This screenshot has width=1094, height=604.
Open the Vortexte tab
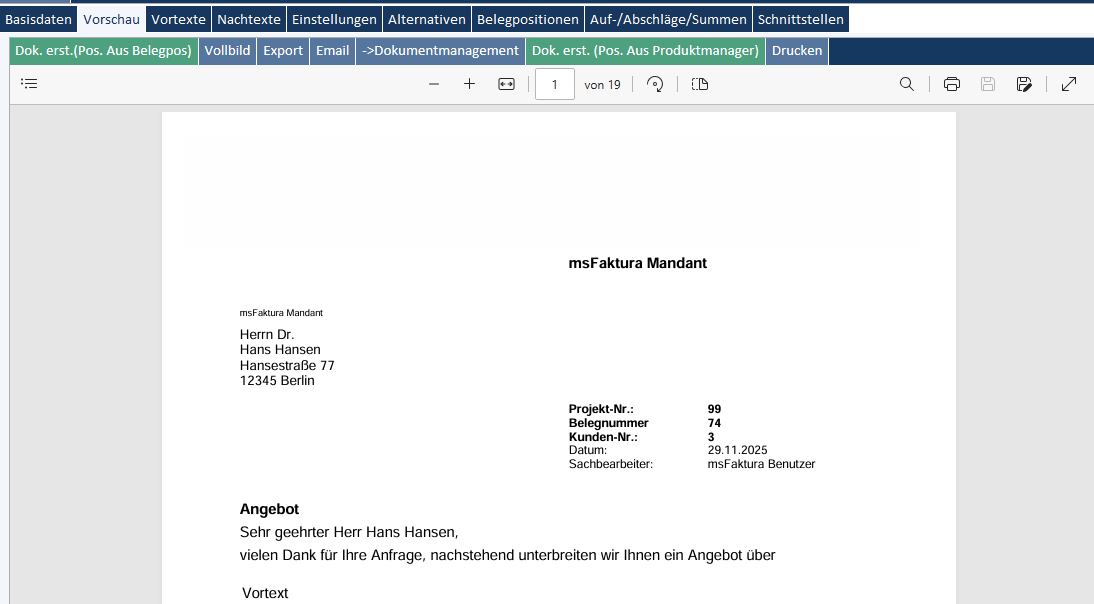[179, 19]
